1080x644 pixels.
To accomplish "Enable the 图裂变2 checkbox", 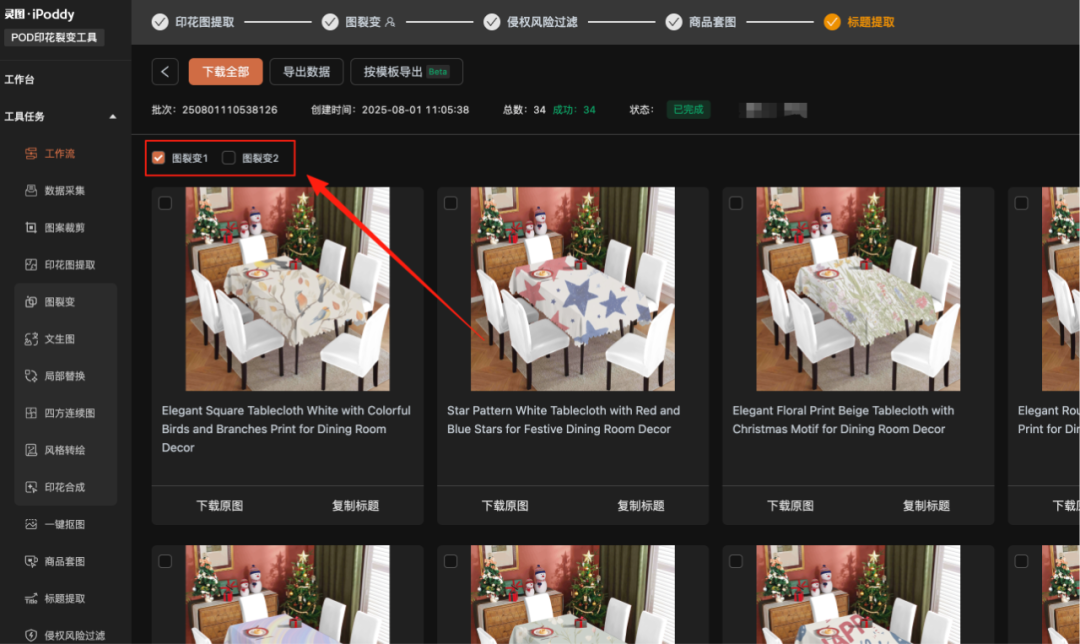I will tap(229, 158).
